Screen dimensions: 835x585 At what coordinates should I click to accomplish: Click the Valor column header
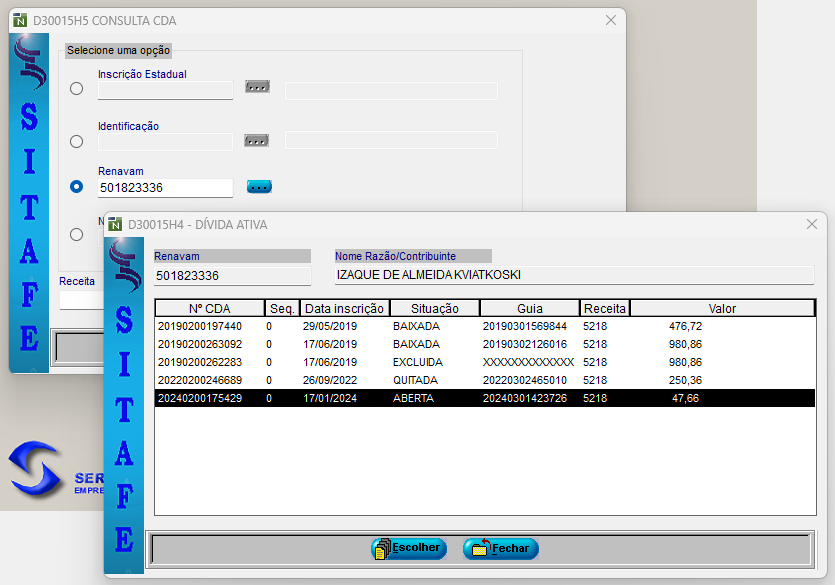721,308
